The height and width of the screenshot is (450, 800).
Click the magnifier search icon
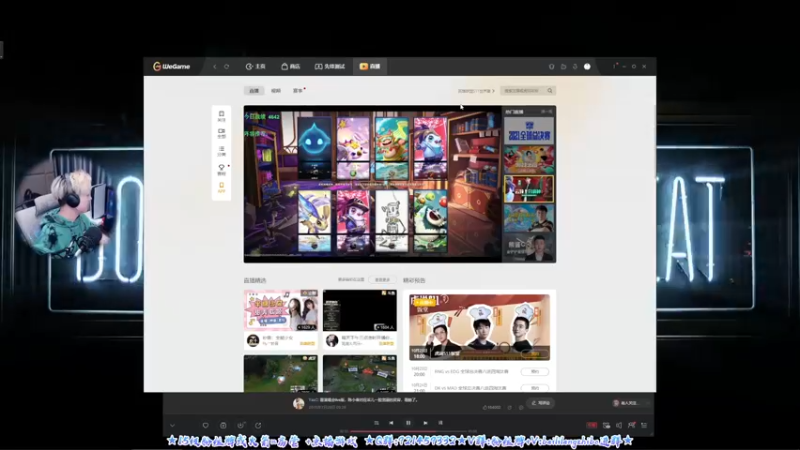coord(550,91)
